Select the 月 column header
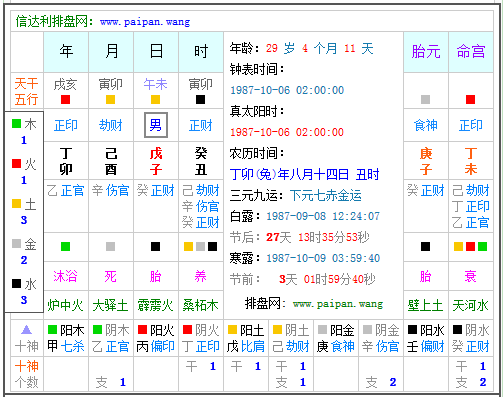The width and height of the screenshot is (503, 397). click(111, 52)
